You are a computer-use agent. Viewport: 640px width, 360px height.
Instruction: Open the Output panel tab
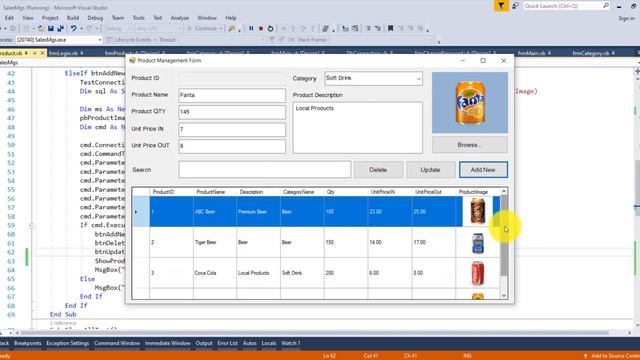204,343
